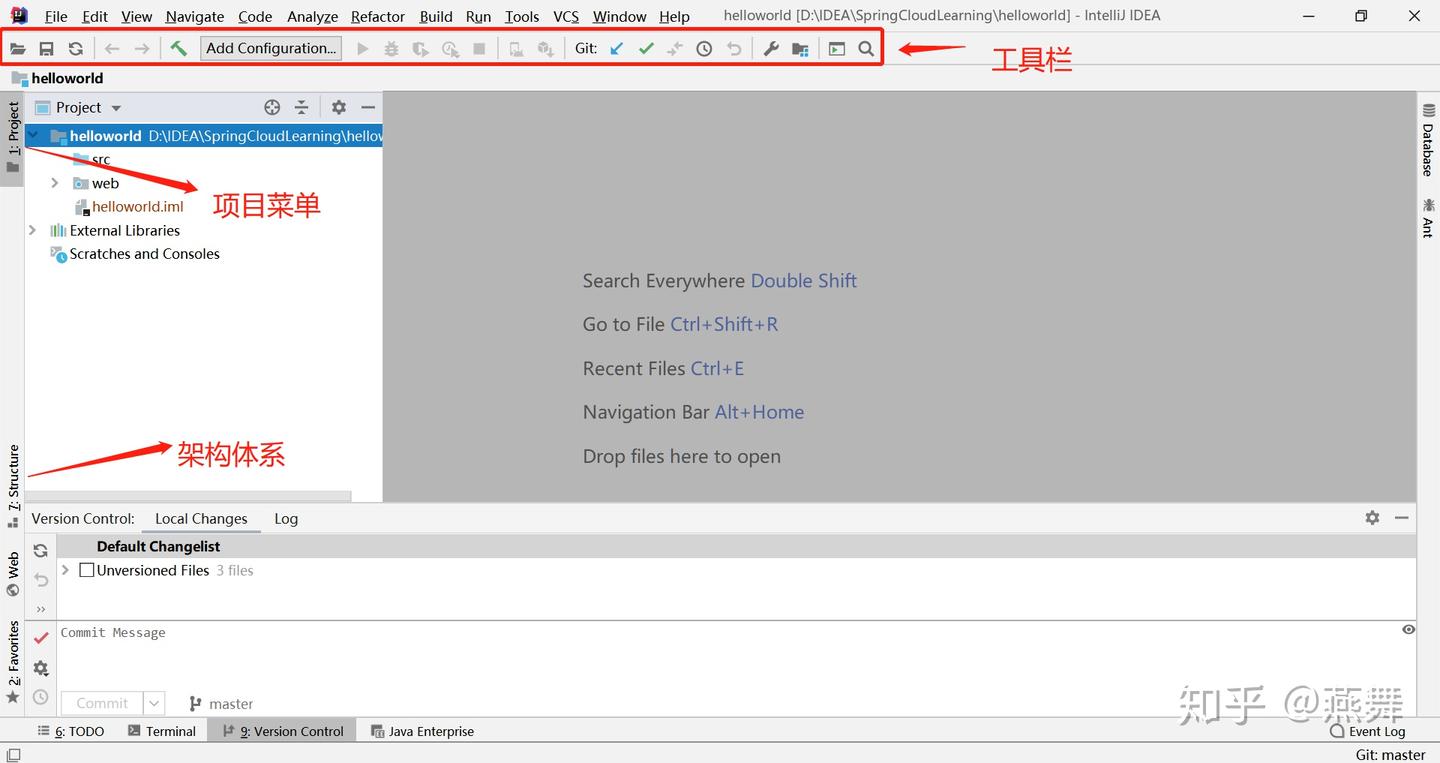
Task: Refresh changes in Version Control panel
Action: click(41, 551)
